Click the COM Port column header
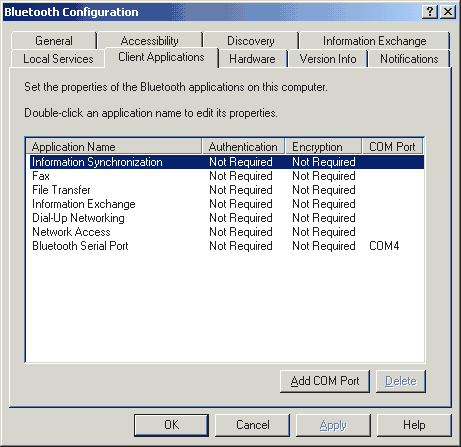Viewport: 461px width, 447px height. 392,146
